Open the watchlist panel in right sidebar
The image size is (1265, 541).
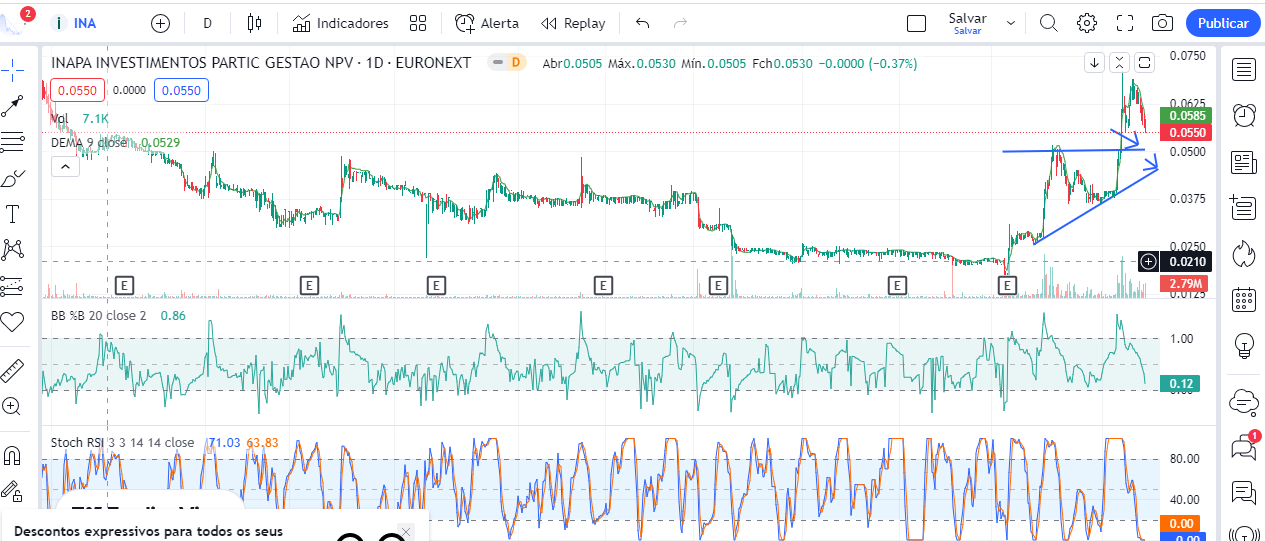(x=1244, y=69)
